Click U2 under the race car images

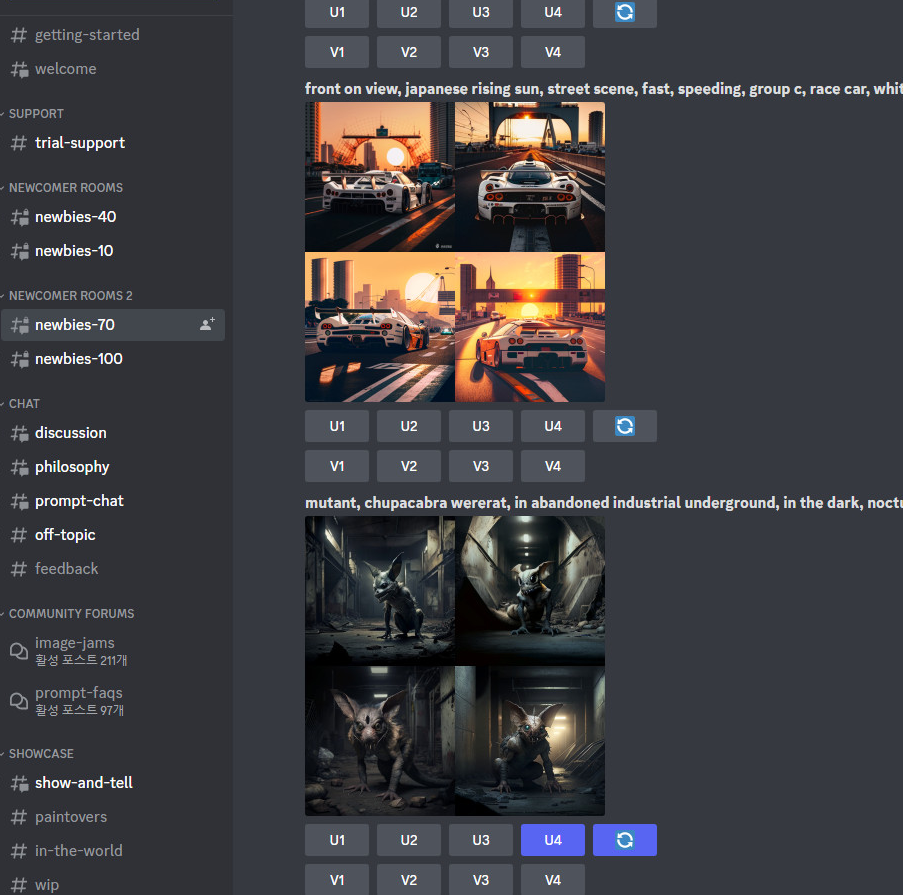409,426
